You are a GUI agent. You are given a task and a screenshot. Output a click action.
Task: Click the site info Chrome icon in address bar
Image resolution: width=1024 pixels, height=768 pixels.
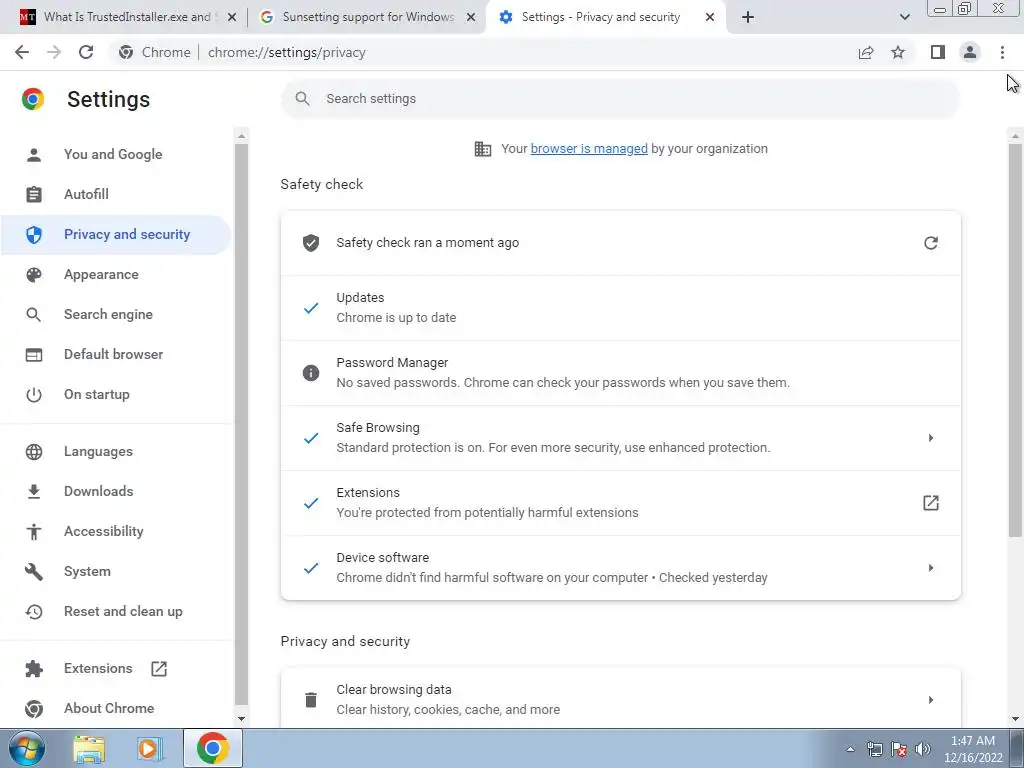[x=125, y=52]
